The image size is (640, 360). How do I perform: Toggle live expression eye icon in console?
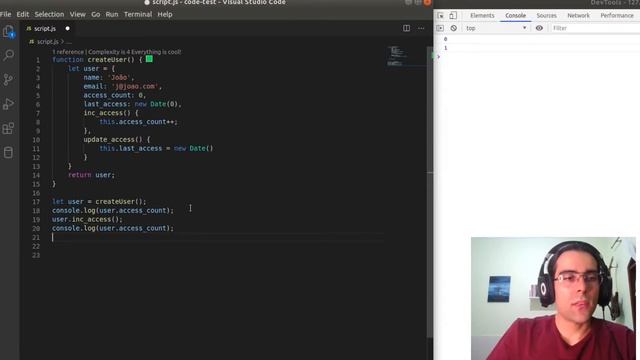coord(539,28)
